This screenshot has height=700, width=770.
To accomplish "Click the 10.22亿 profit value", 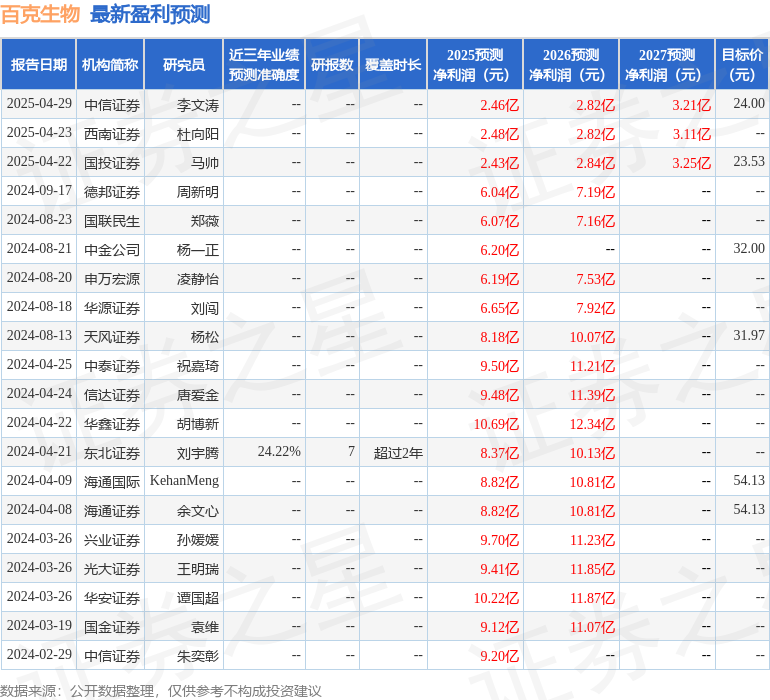I will pos(496,597).
